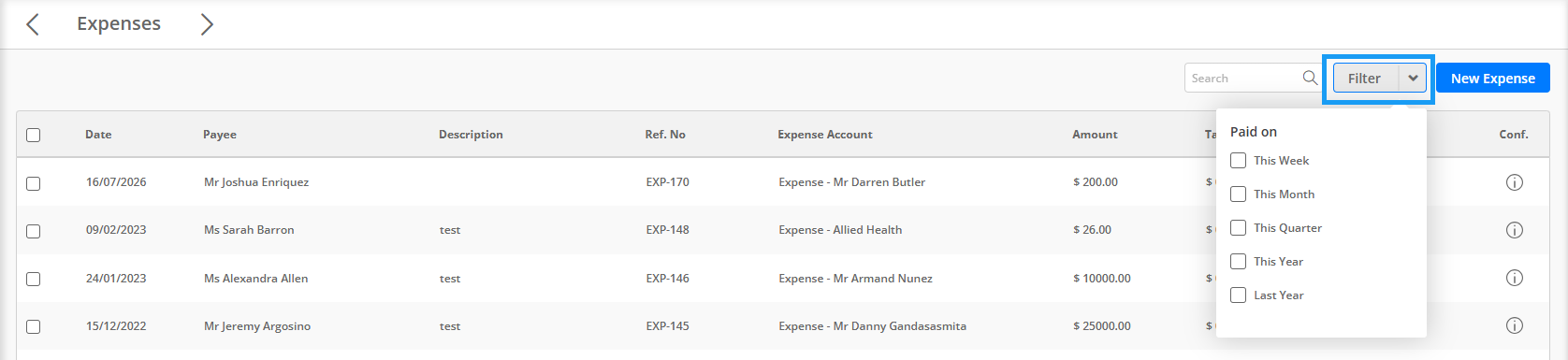Check the This Quarter filter option
Screen dimensions: 1568x360
(x=1238, y=228)
